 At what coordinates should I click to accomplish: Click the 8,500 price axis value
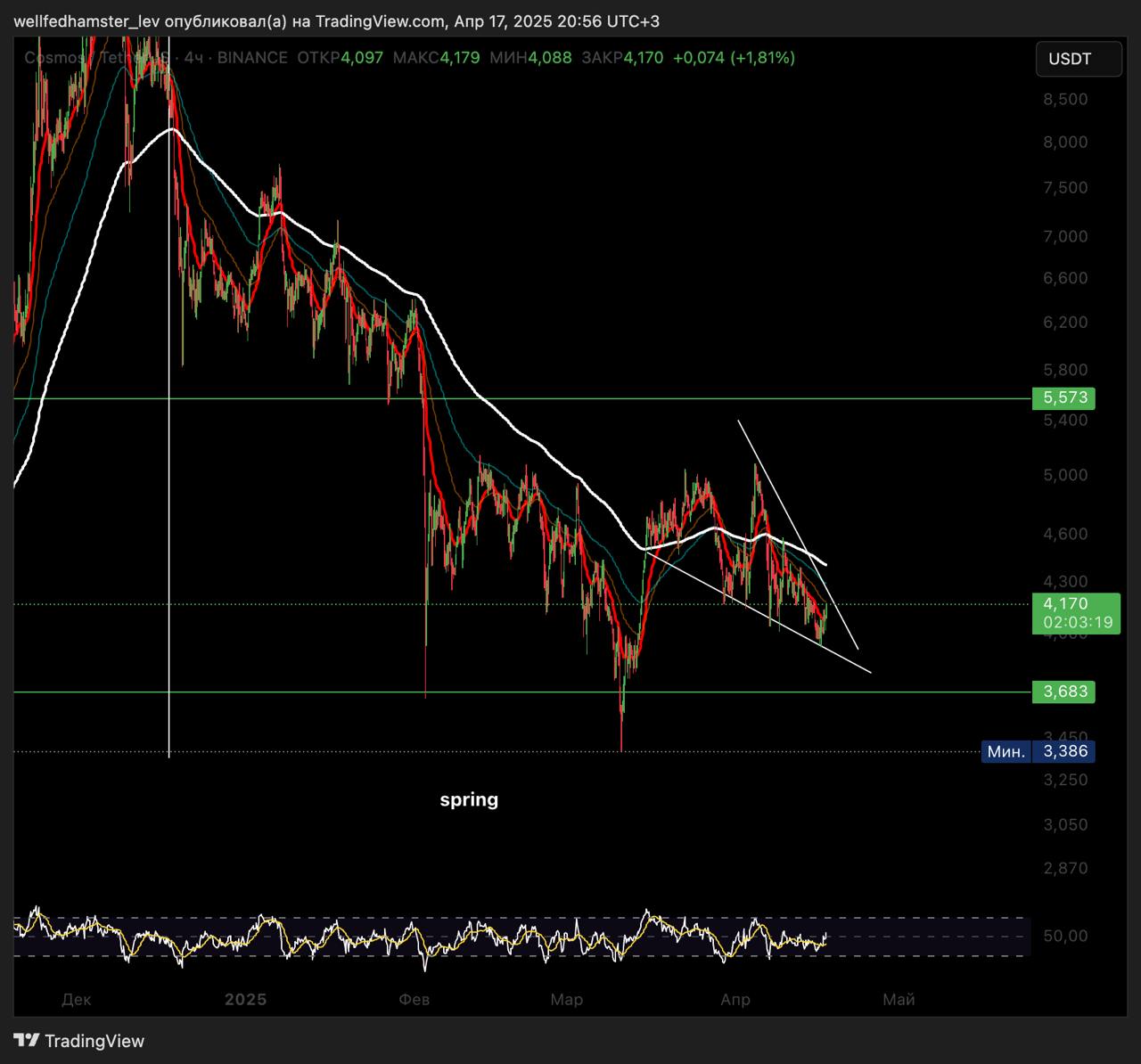tap(1065, 99)
